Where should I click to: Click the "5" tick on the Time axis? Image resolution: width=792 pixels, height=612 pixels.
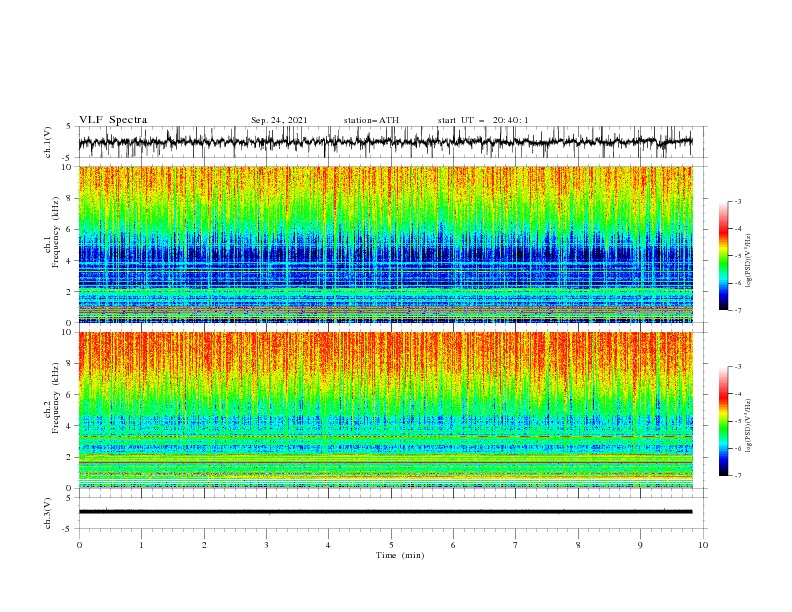tap(391, 545)
